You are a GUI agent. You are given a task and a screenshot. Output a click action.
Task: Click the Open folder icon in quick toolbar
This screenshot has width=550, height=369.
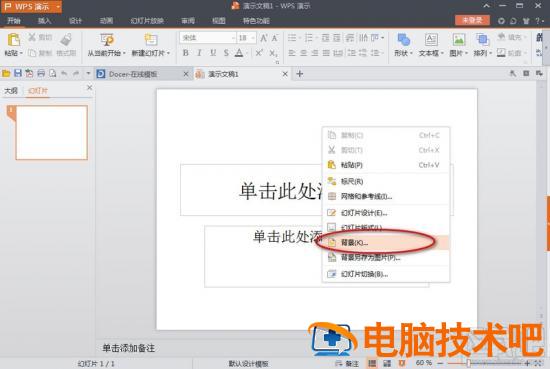(6, 74)
